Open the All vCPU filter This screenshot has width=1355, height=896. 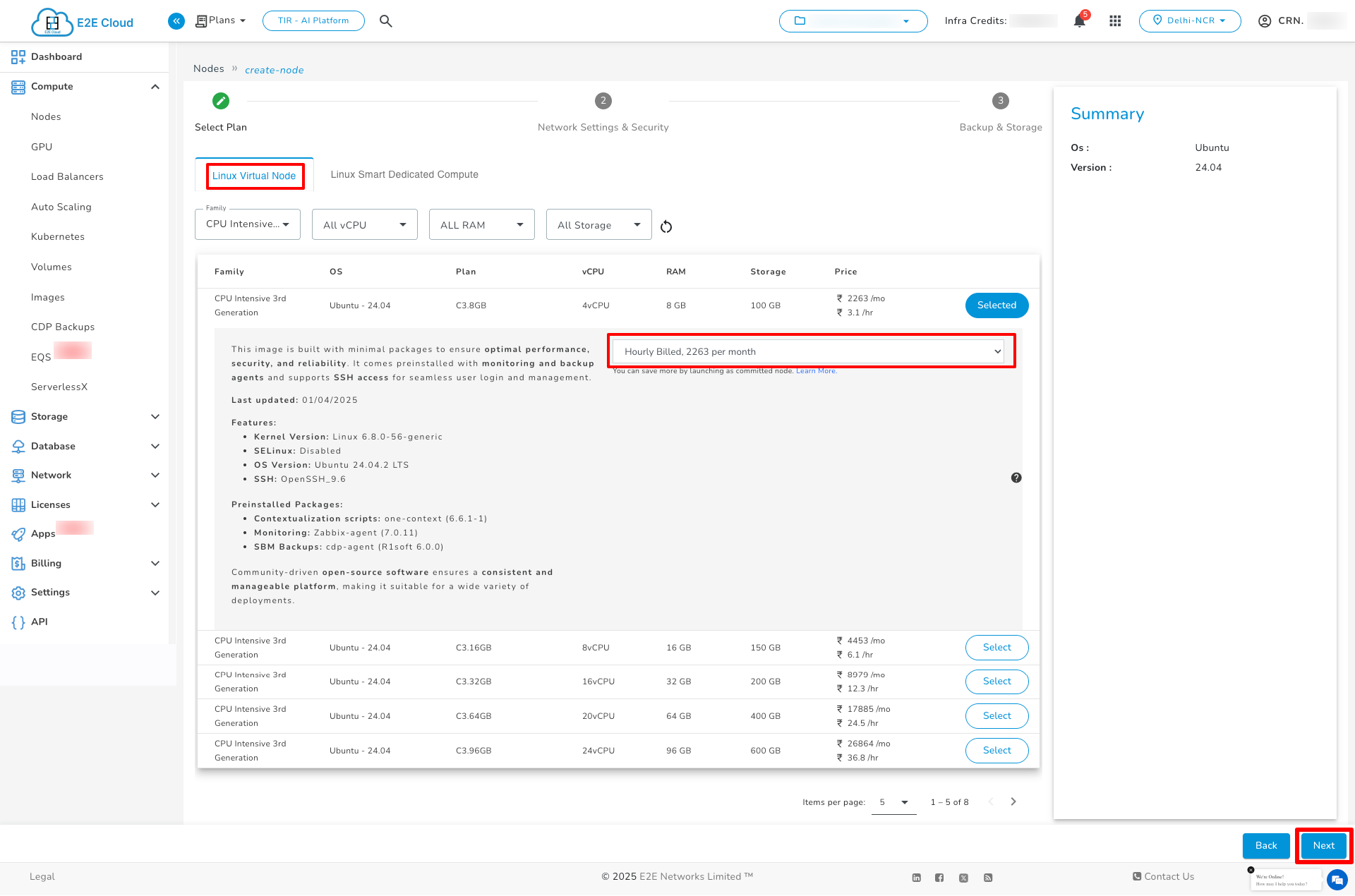[364, 224]
